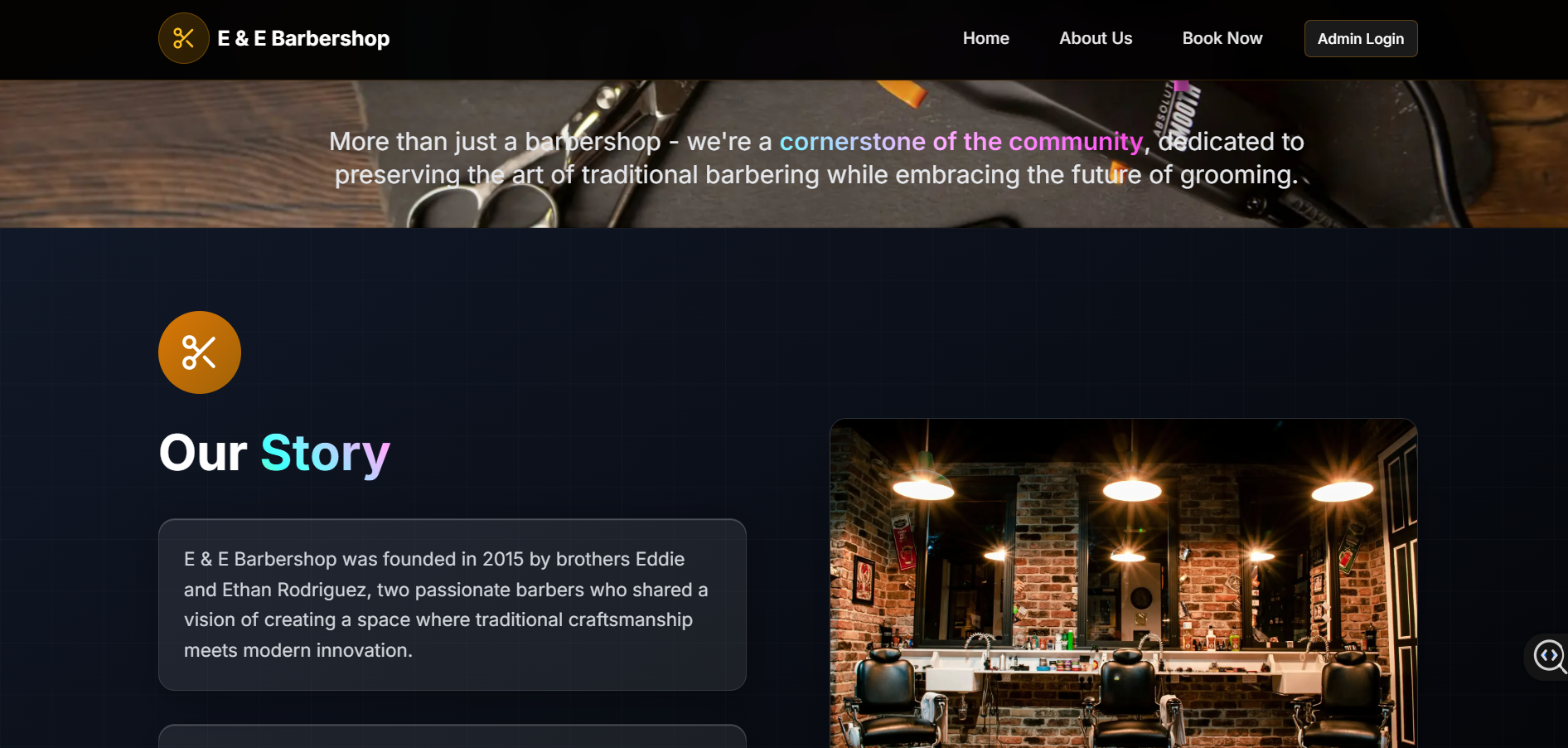
Task: Click the highlighted 'cornerstone of the community' text
Action: (961, 141)
